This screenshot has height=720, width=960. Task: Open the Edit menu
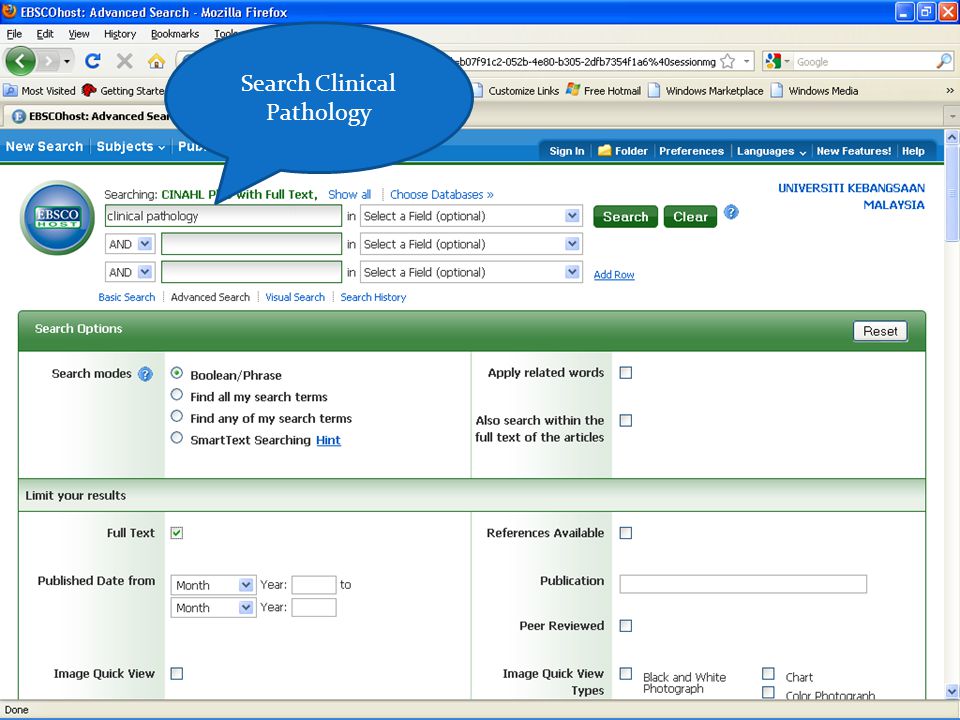(x=45, y=34)
